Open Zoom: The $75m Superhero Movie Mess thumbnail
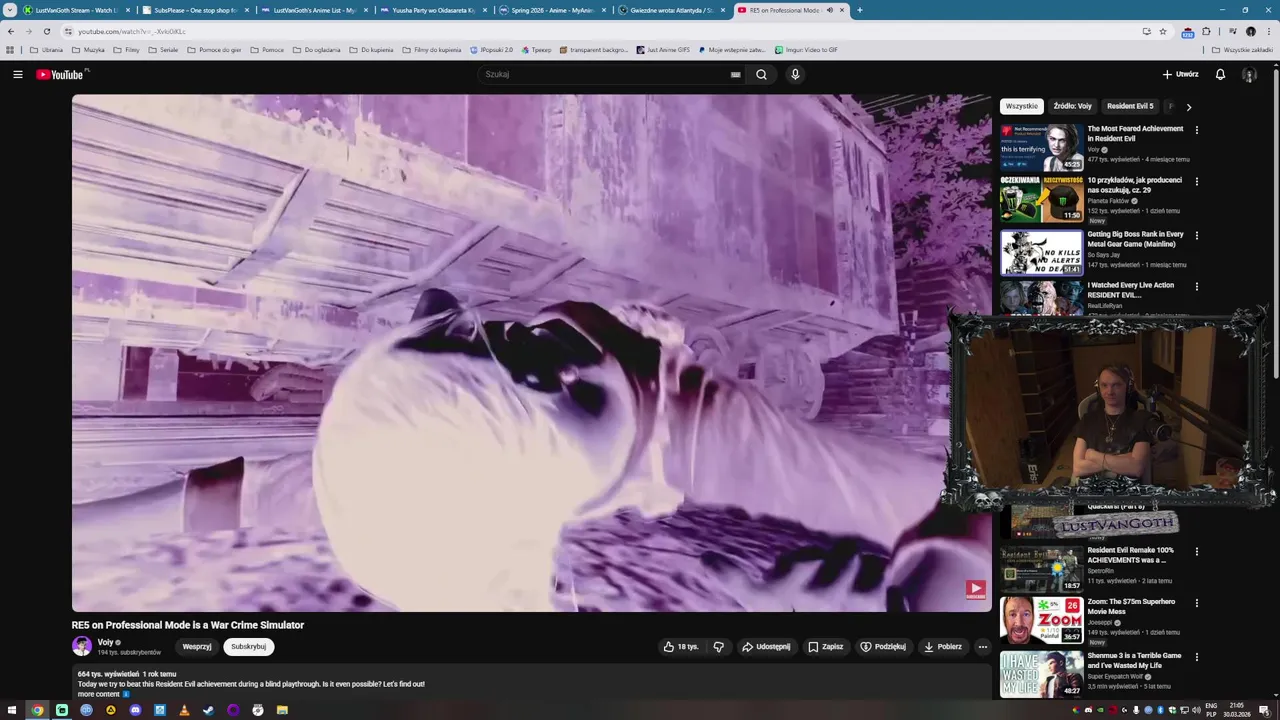 [1042, 620]
